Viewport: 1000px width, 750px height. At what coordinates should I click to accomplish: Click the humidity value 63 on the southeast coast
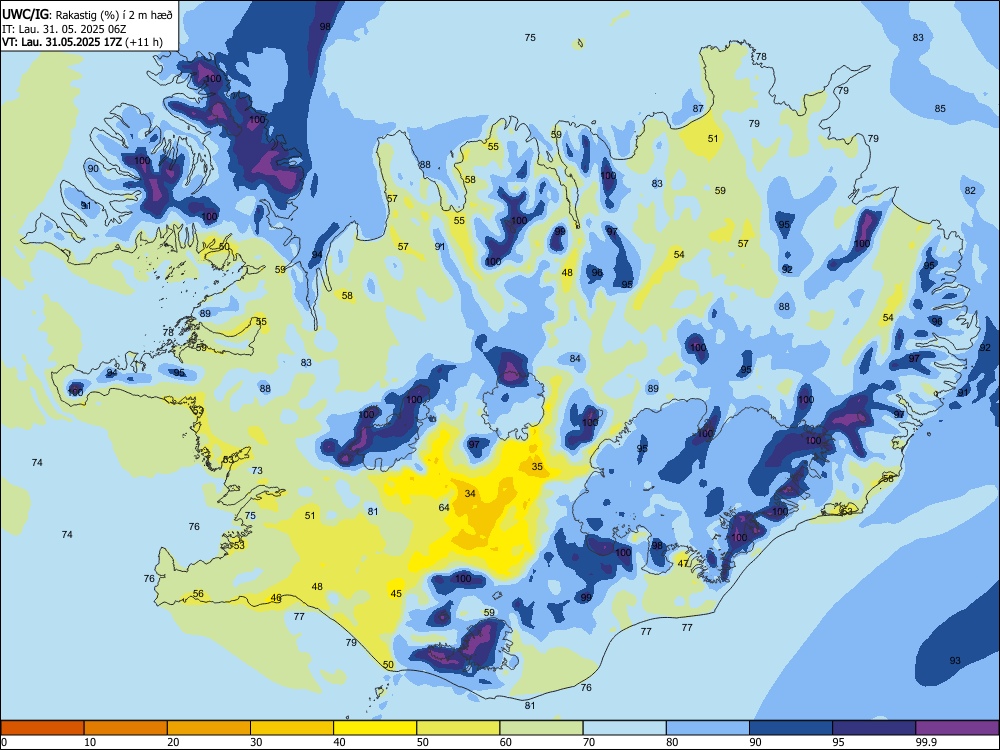(846, 511)
